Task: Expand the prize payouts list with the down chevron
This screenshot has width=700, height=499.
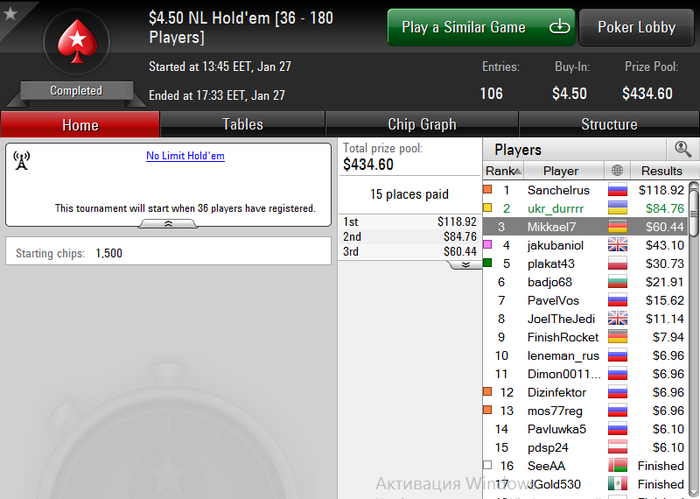Action: pos(465,265)
